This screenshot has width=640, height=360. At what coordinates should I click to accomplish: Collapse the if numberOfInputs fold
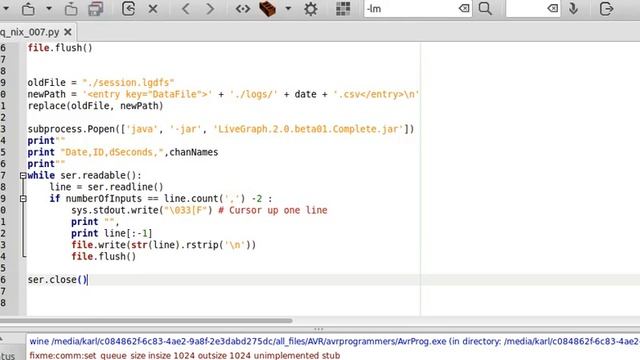coord(23,199)
